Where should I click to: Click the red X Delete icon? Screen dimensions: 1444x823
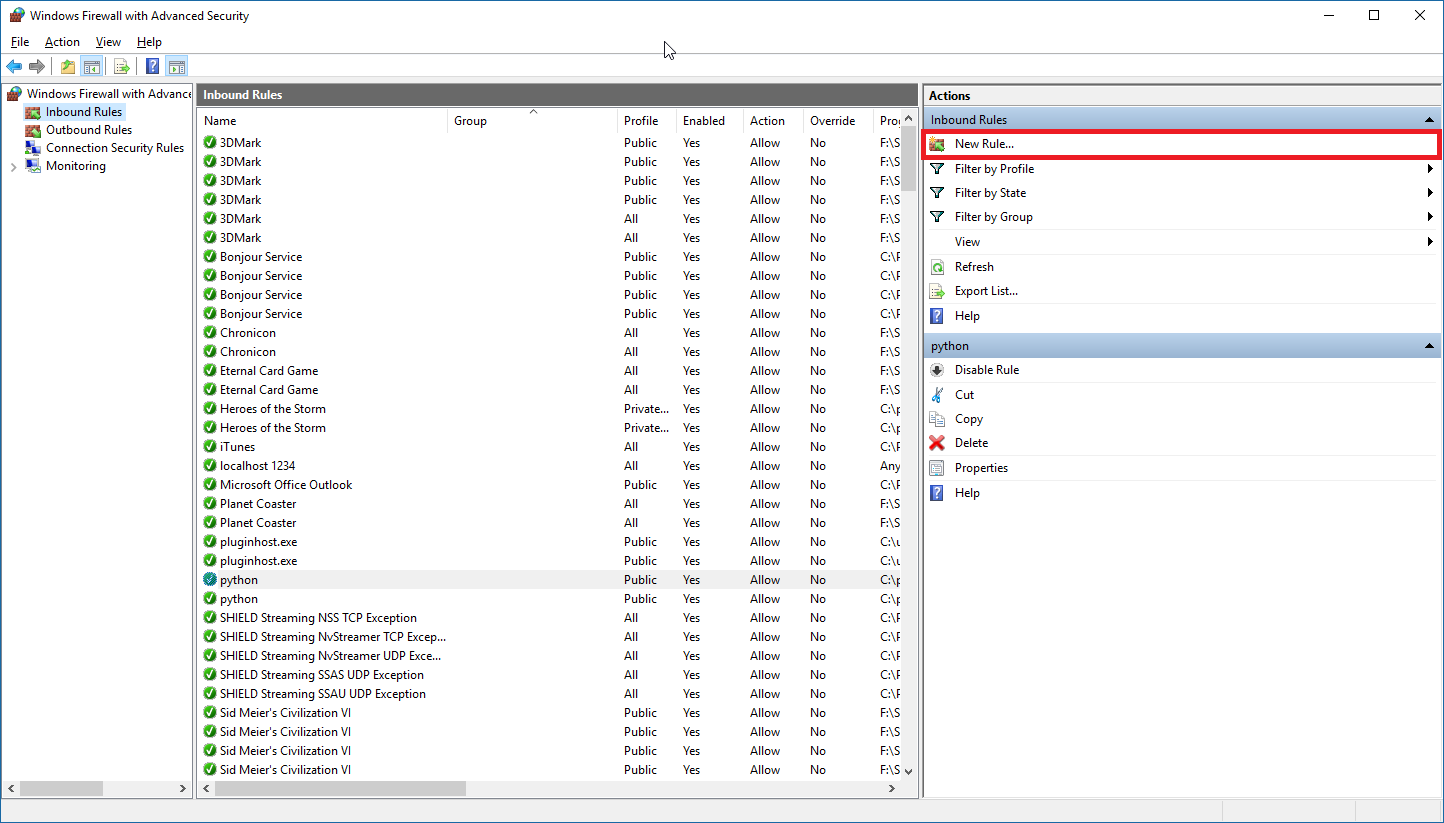(937, 443)
